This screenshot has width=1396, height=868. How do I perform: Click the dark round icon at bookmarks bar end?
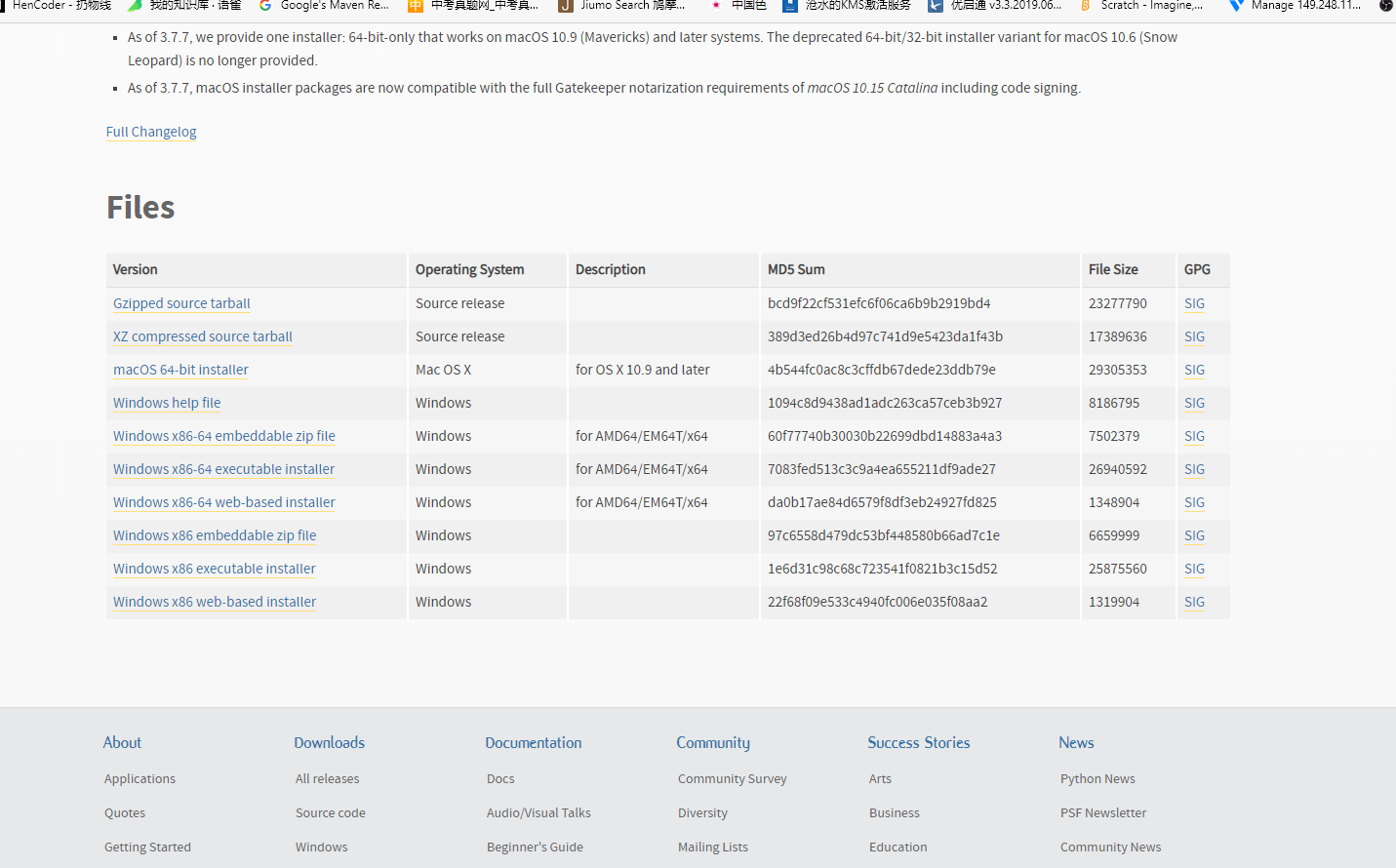point(1386,5)
